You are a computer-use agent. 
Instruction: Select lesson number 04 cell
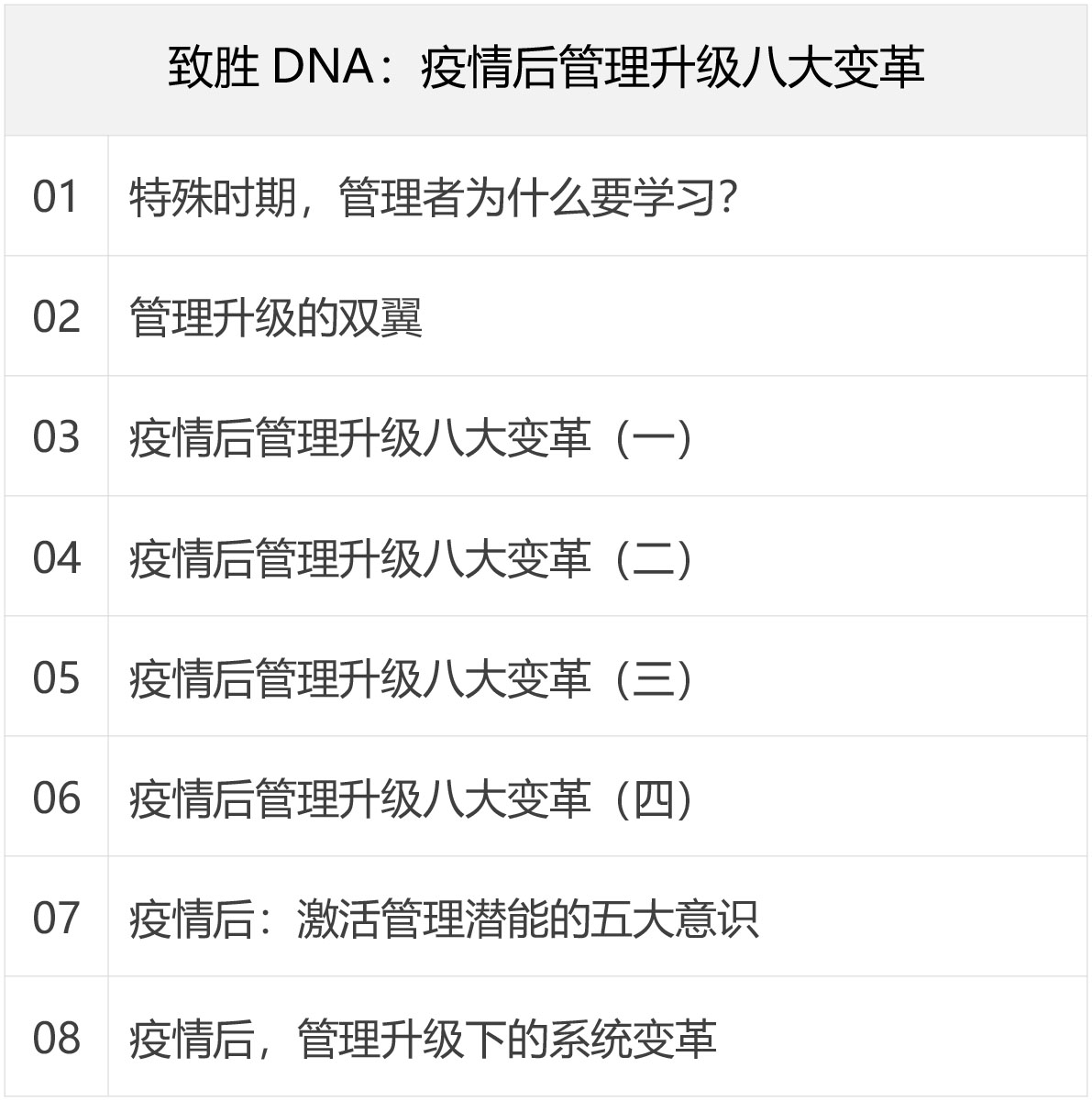[56, 557]
